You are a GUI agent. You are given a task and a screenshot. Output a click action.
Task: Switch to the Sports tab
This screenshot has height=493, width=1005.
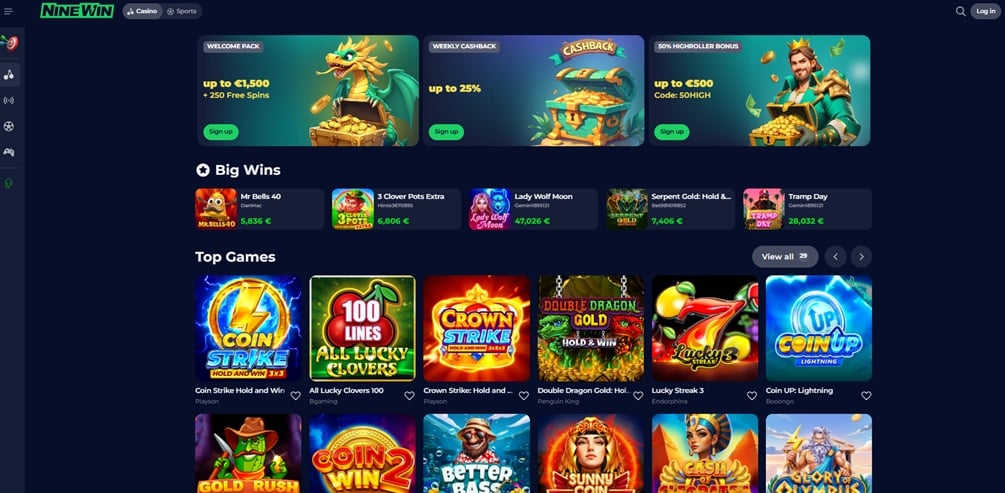(x=182, y=11)
